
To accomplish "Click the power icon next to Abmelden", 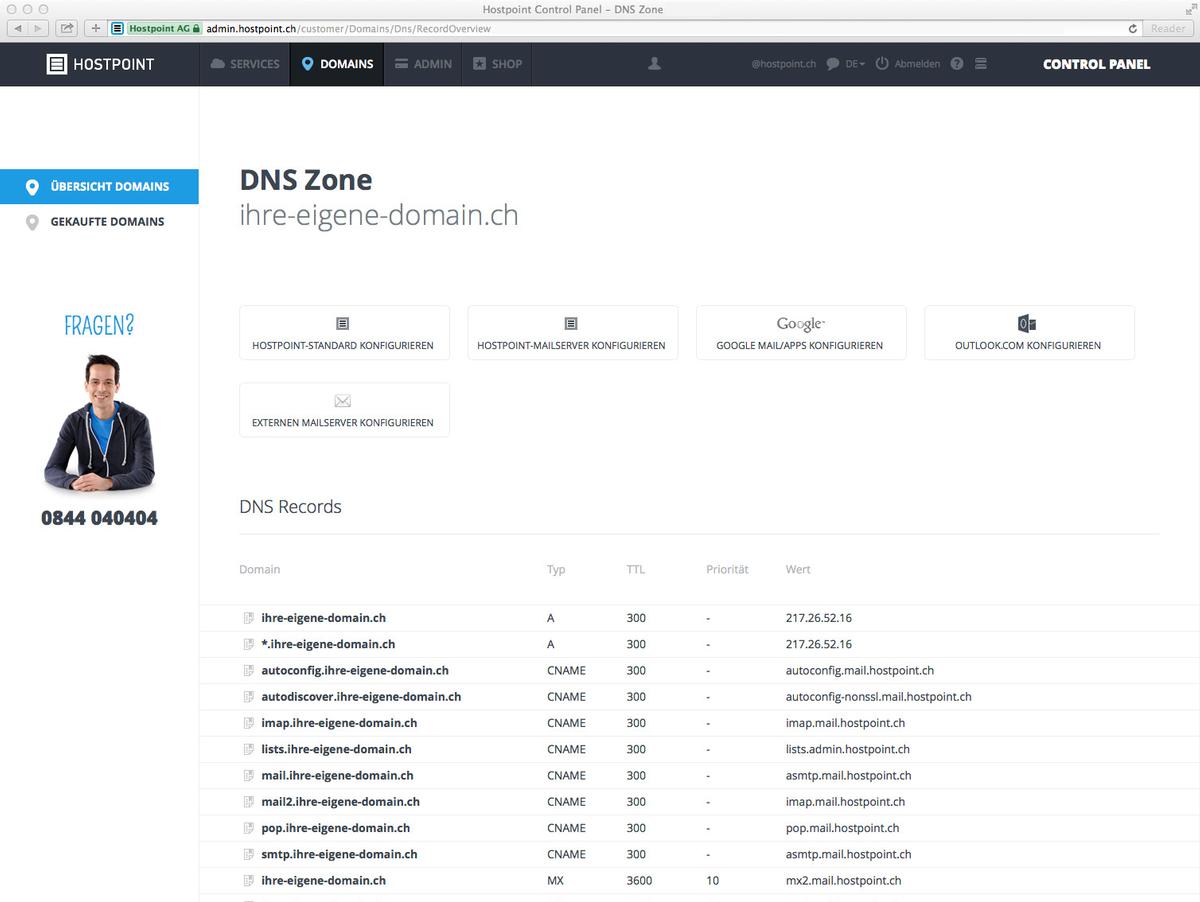I will coord(881,63).
